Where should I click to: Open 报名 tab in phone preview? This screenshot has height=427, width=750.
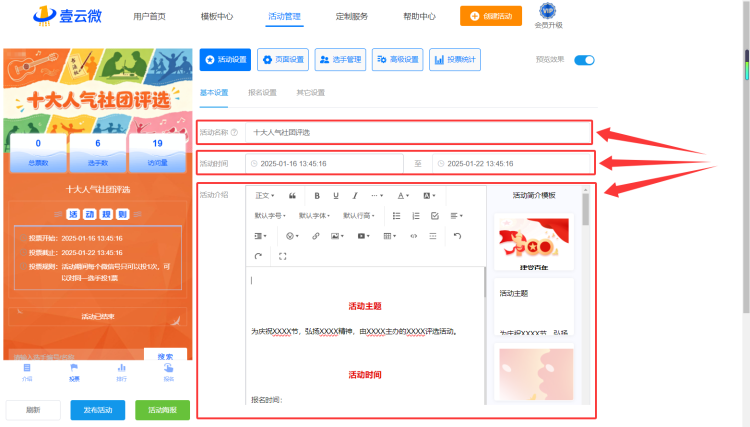pos(168,372)
